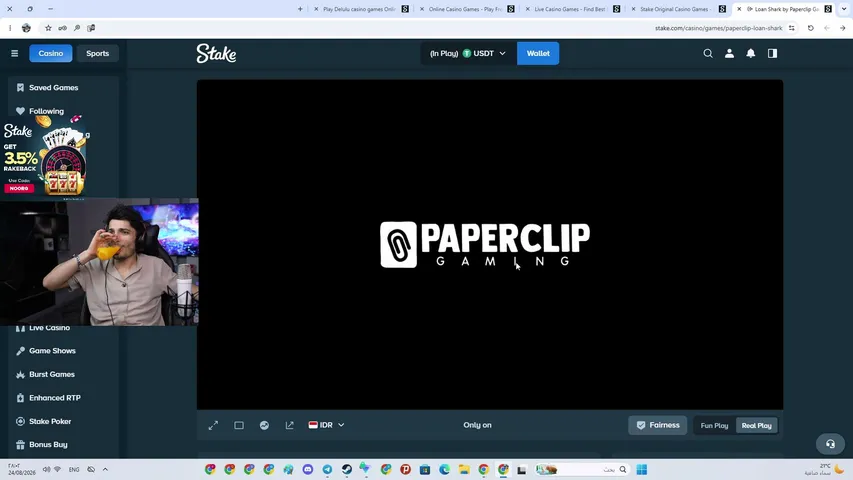
Task: Switch to the Play Delulu casino games tab
Action: [359, 9]
